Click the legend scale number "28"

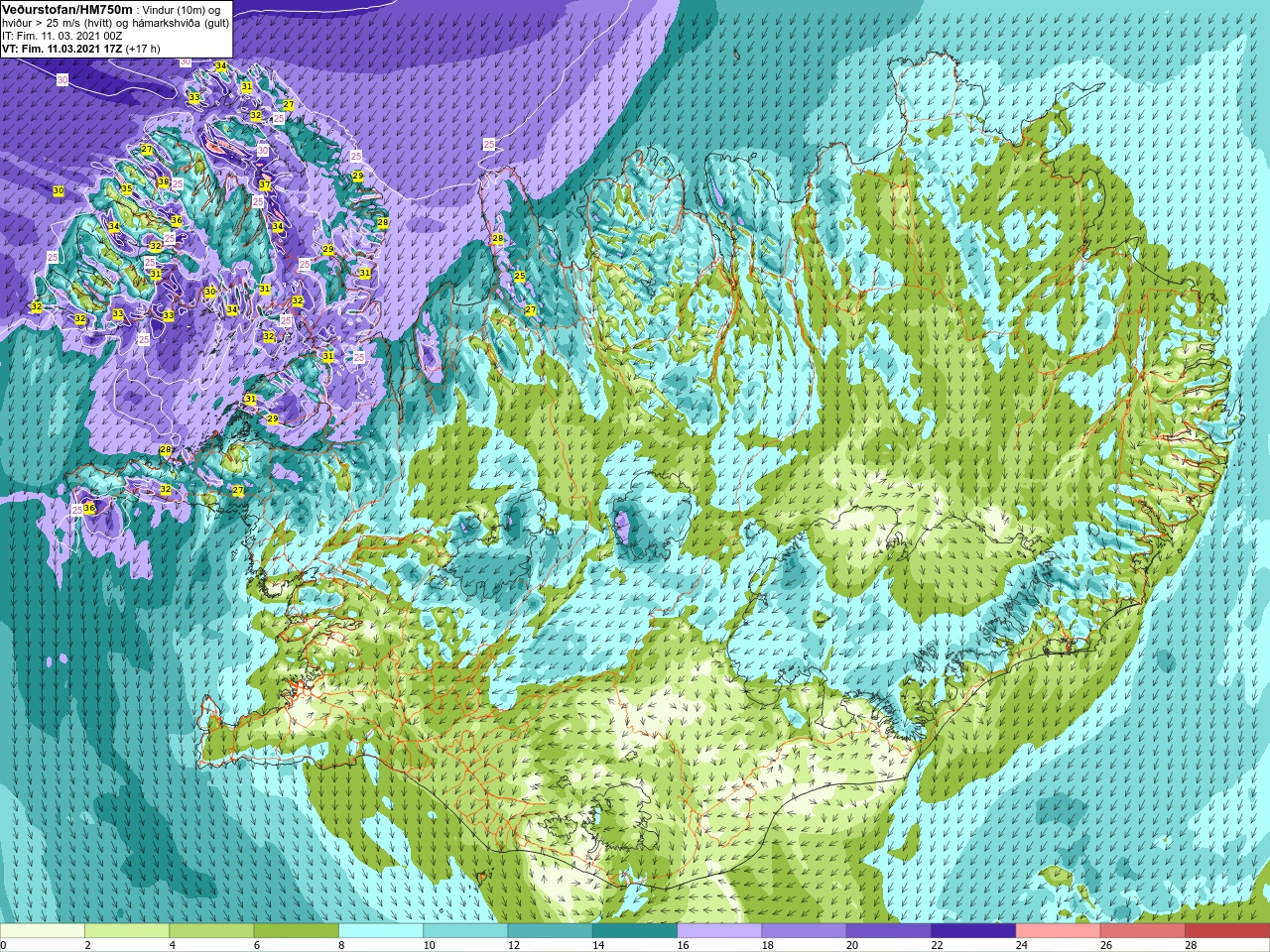(x=1191, y=945)
